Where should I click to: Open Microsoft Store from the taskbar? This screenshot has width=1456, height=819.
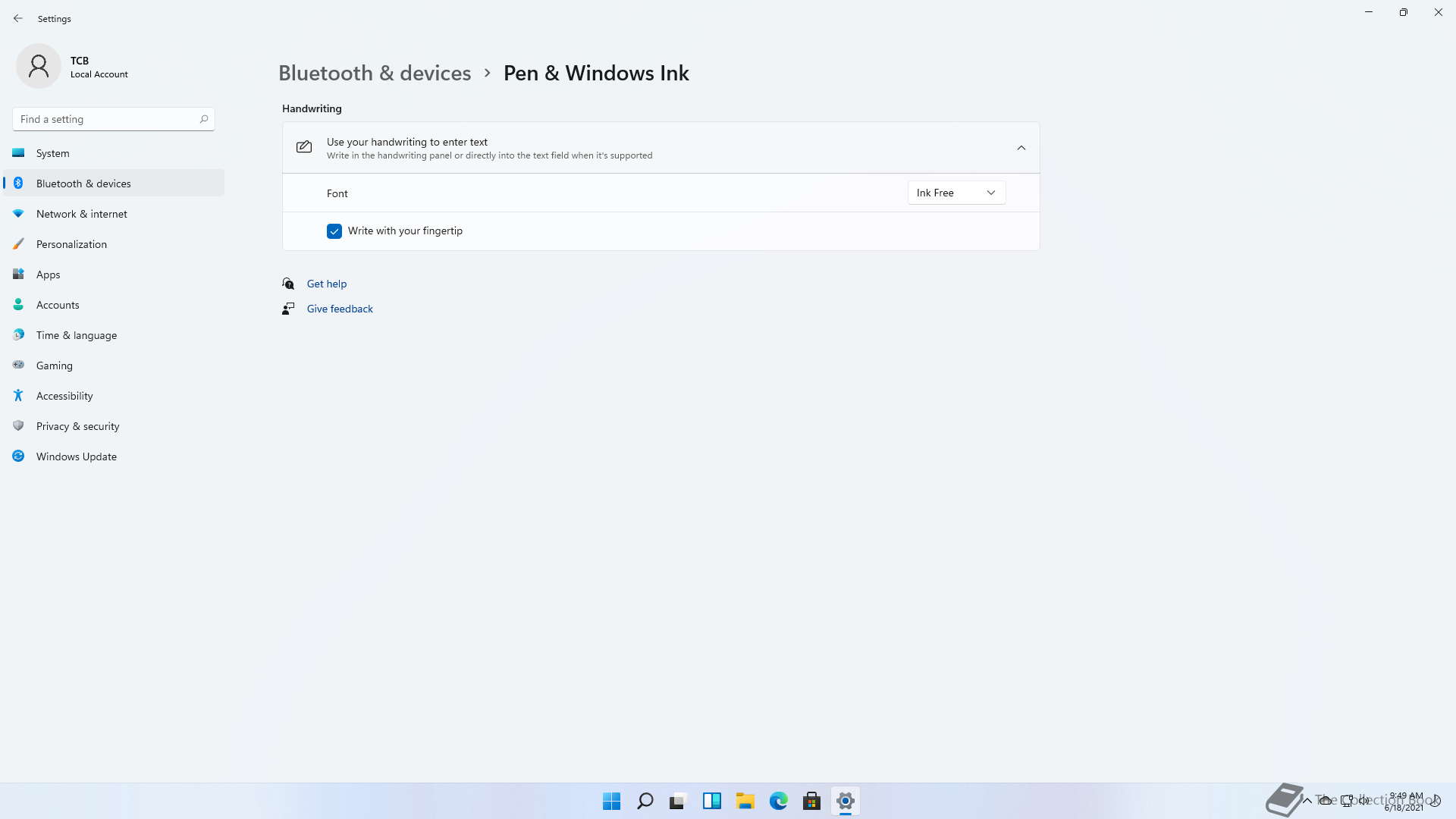pos(812,801)
